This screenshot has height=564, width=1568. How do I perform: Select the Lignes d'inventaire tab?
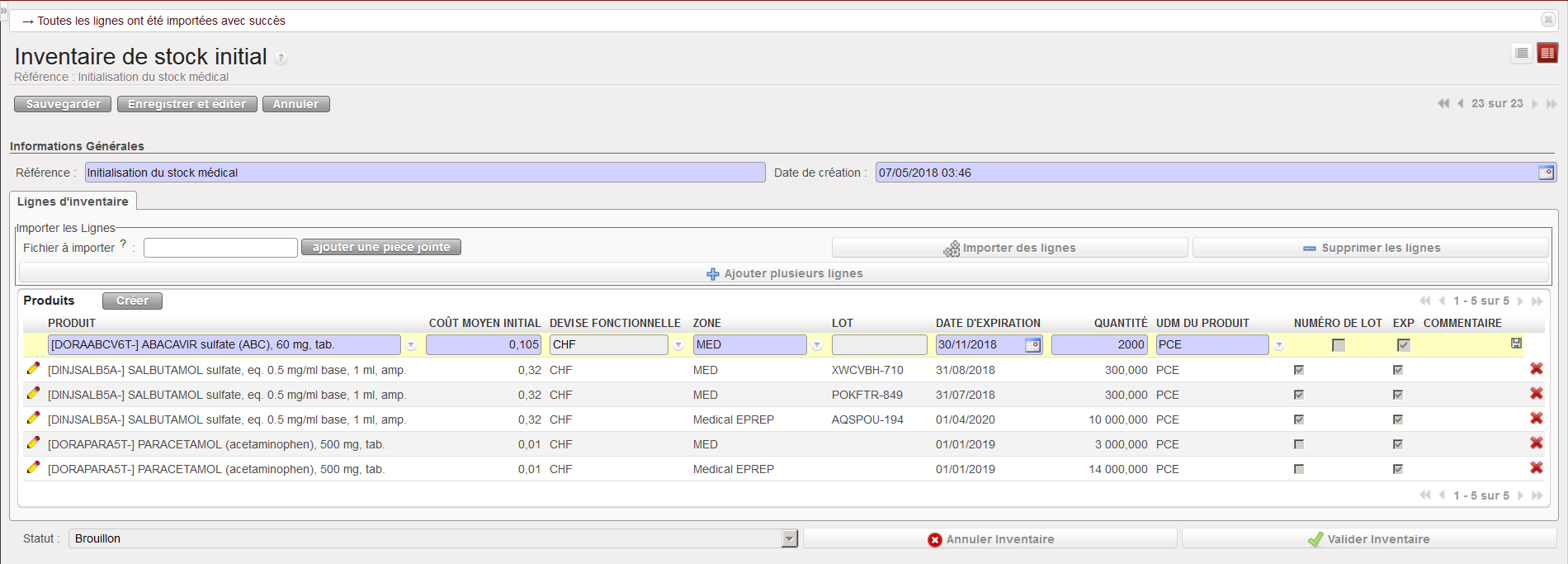click(73, 201)
